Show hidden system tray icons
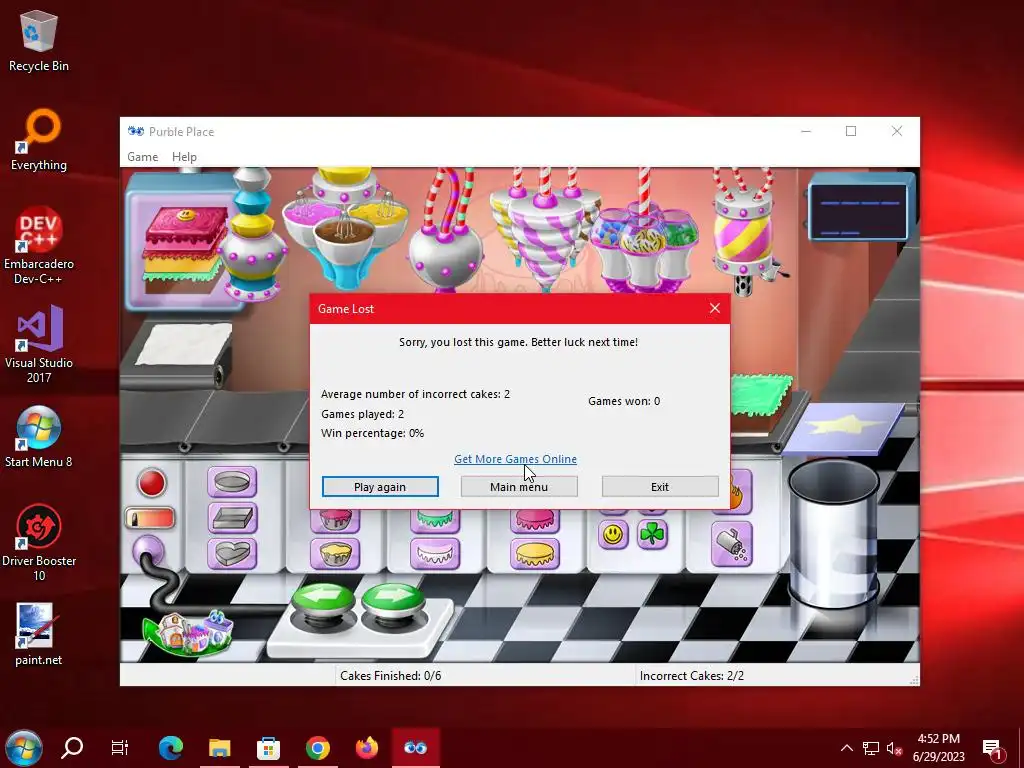 (x=846, y=748)
